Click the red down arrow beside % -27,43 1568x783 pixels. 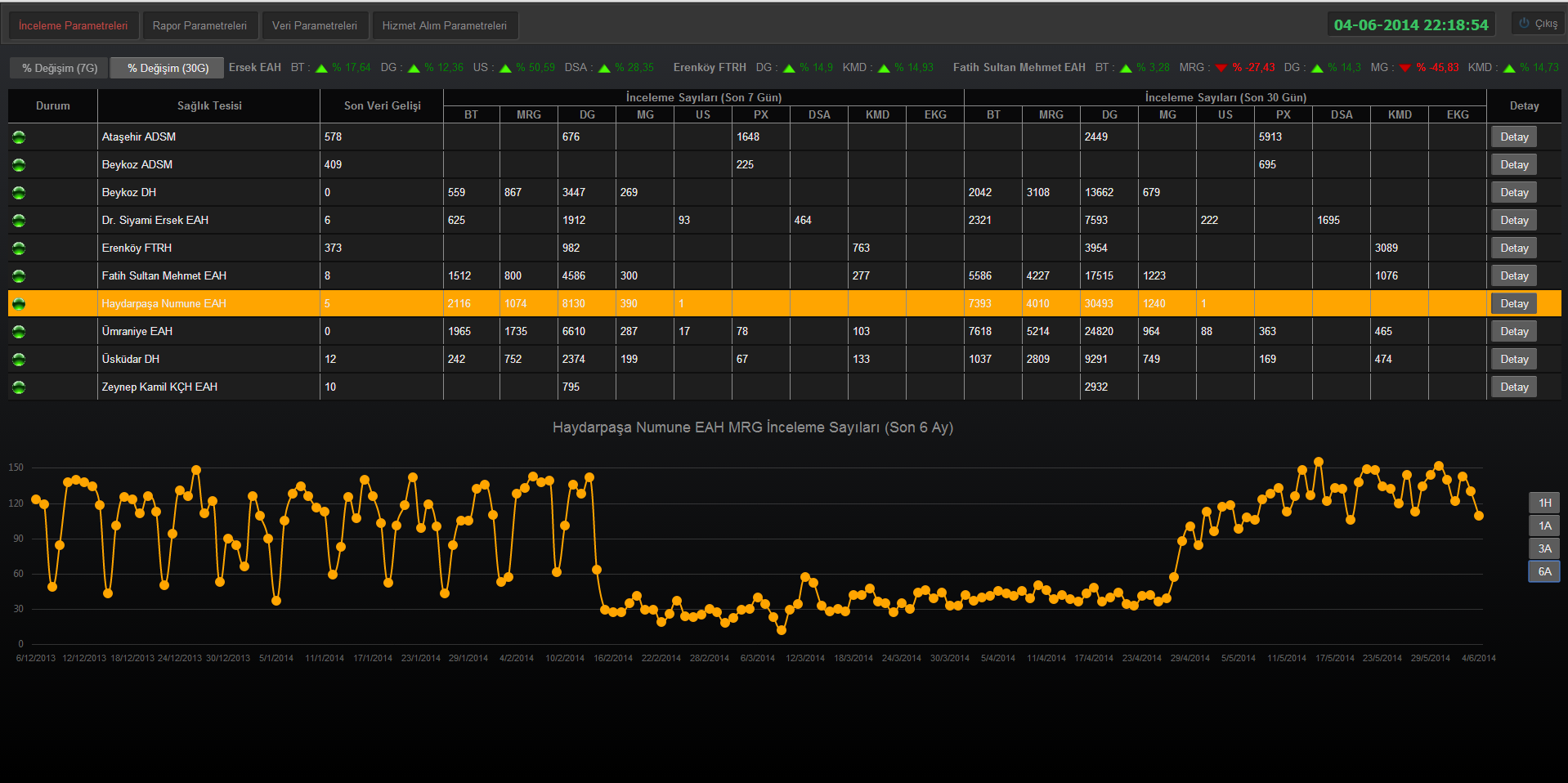(1221, 69)
